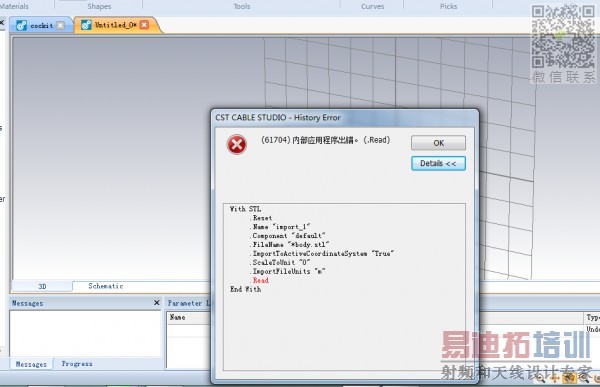This screenshot has height=387, width=600.
Task: Switch to the Schematic view tab
Action: (x=106, y=286)
